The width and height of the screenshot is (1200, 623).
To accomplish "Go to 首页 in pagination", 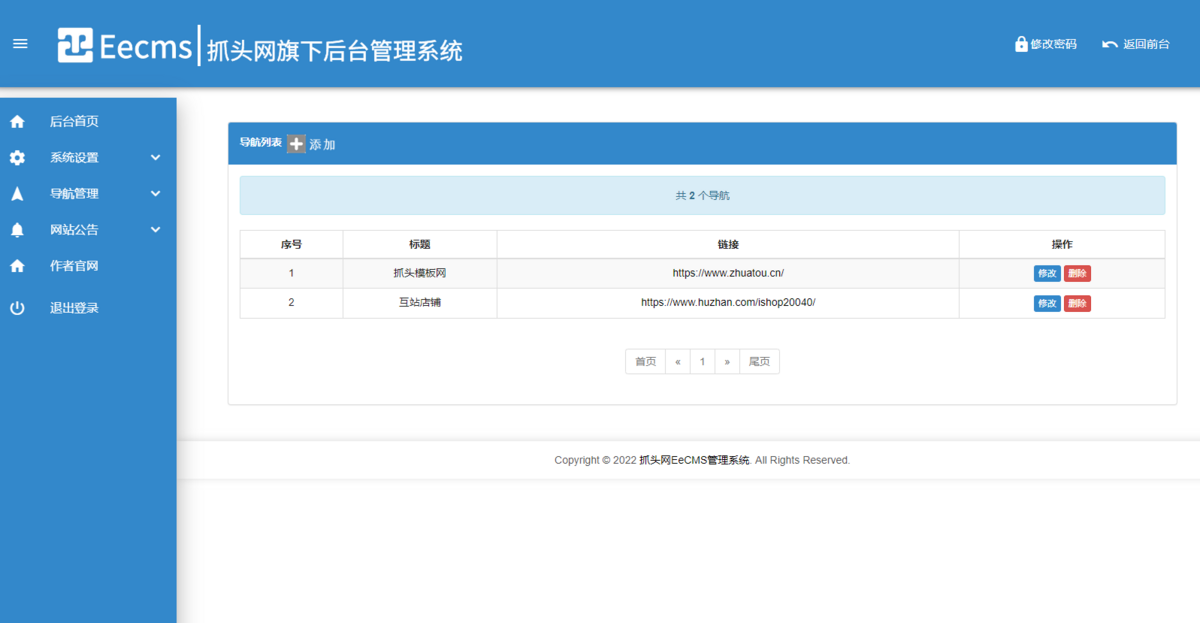I will pyautogui.click(x=646, y=362).
